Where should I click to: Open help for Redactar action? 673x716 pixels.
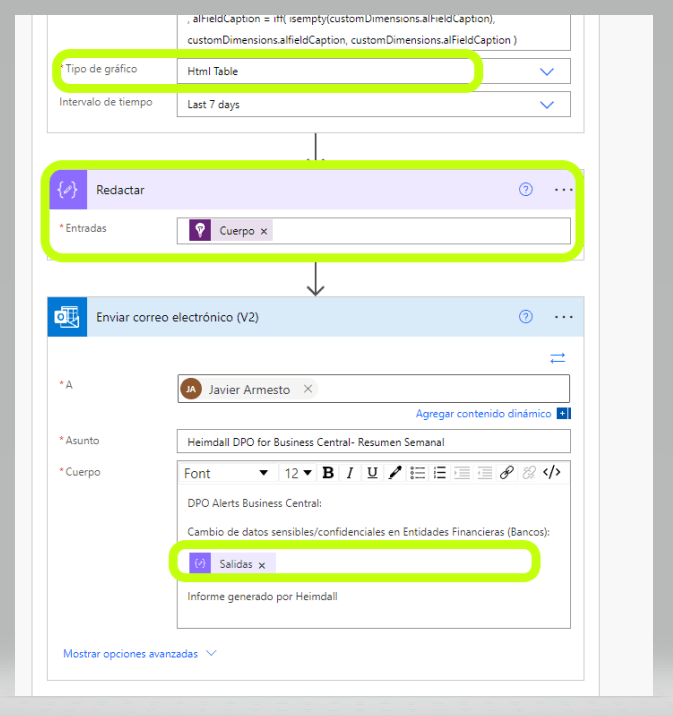526,189
